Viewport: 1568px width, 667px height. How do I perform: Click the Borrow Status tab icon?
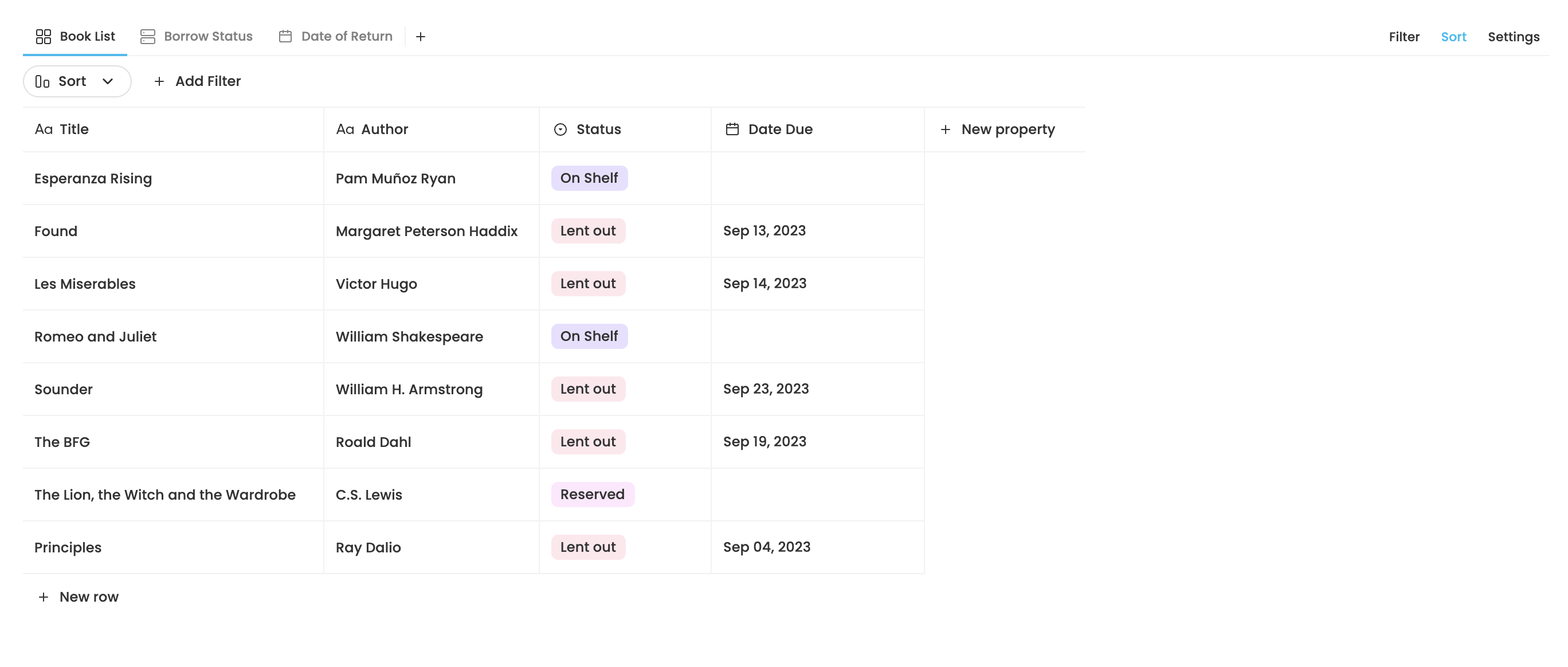[148, 36]
